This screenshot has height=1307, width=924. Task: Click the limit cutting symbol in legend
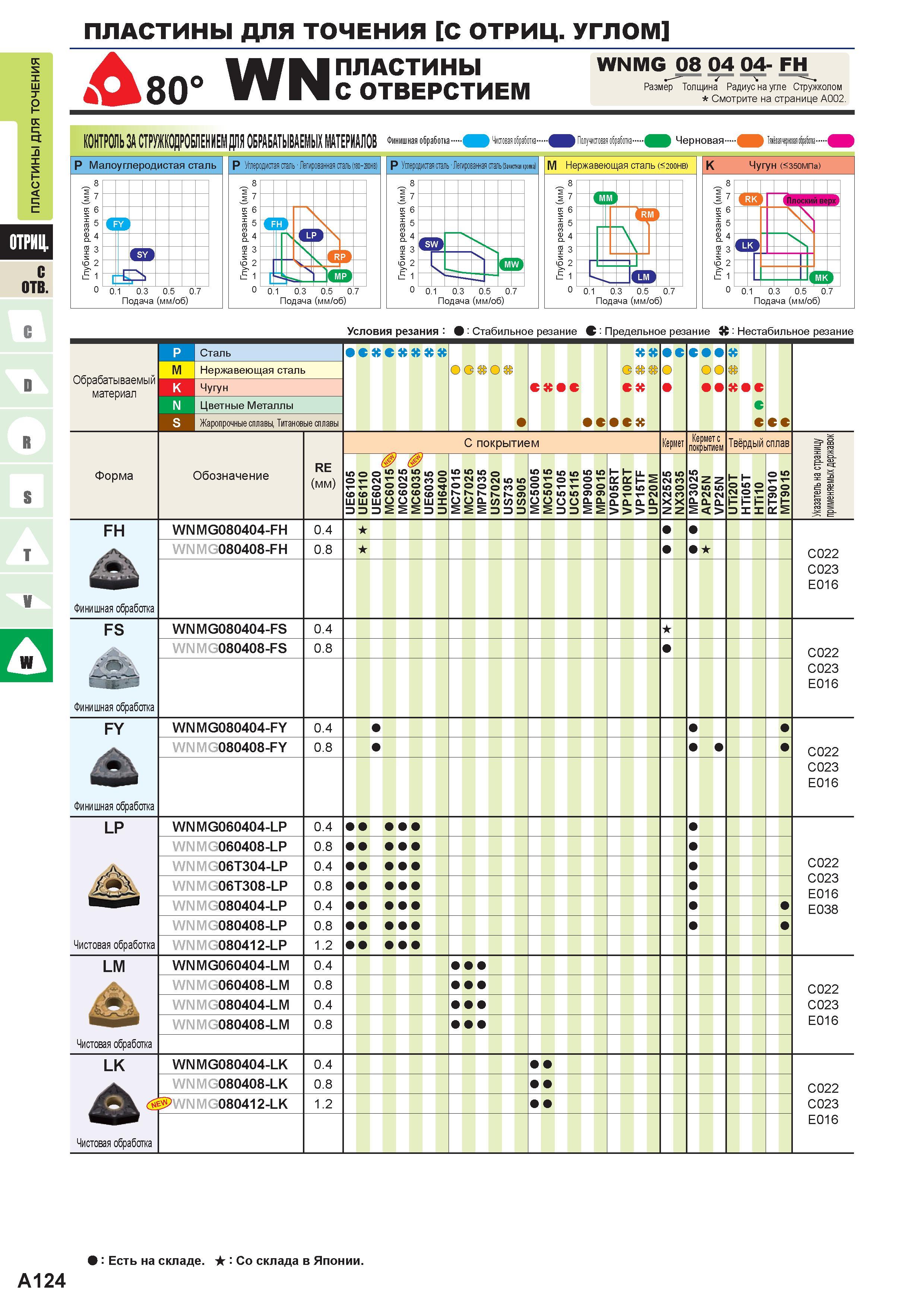click(x=591, y=331)
